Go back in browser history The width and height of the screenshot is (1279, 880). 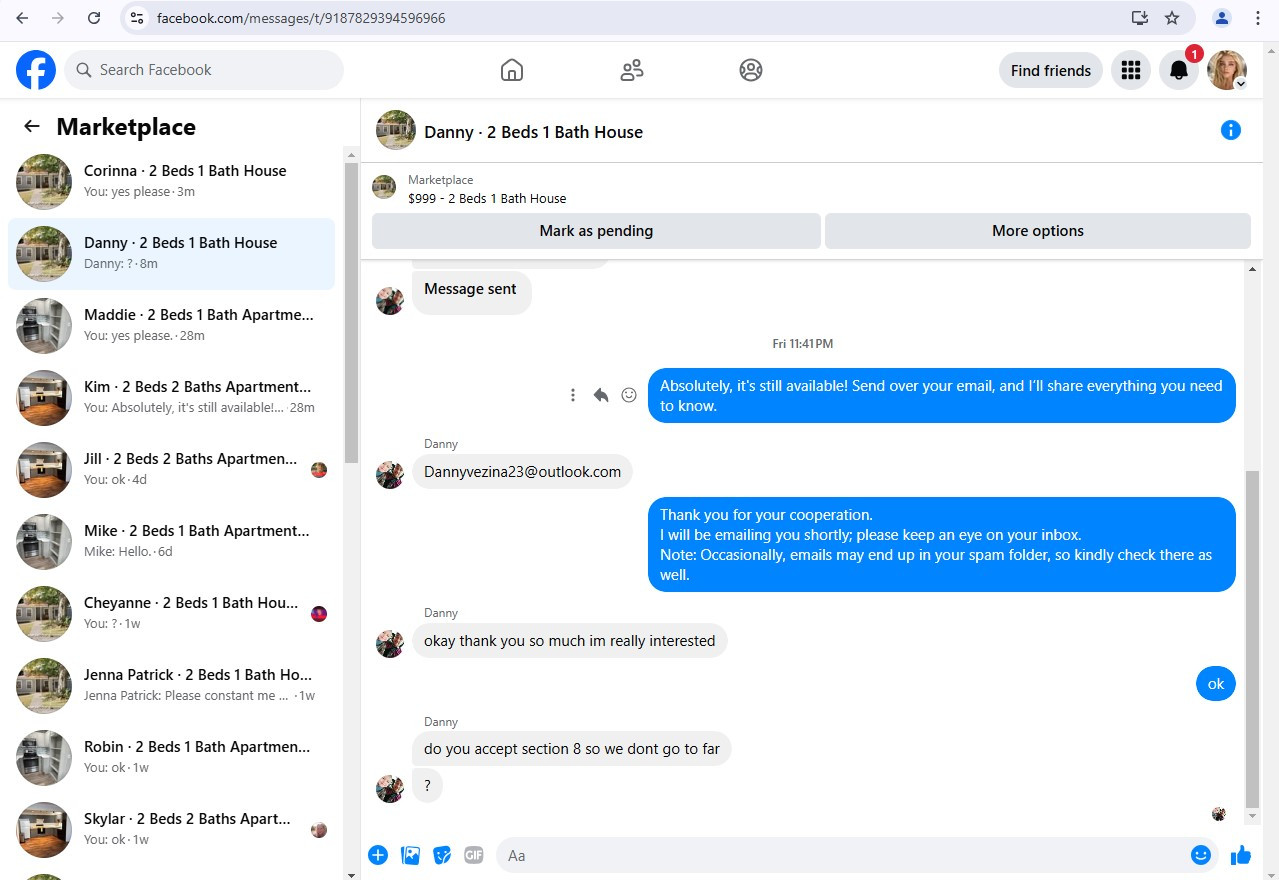click(x=22, y=18)
